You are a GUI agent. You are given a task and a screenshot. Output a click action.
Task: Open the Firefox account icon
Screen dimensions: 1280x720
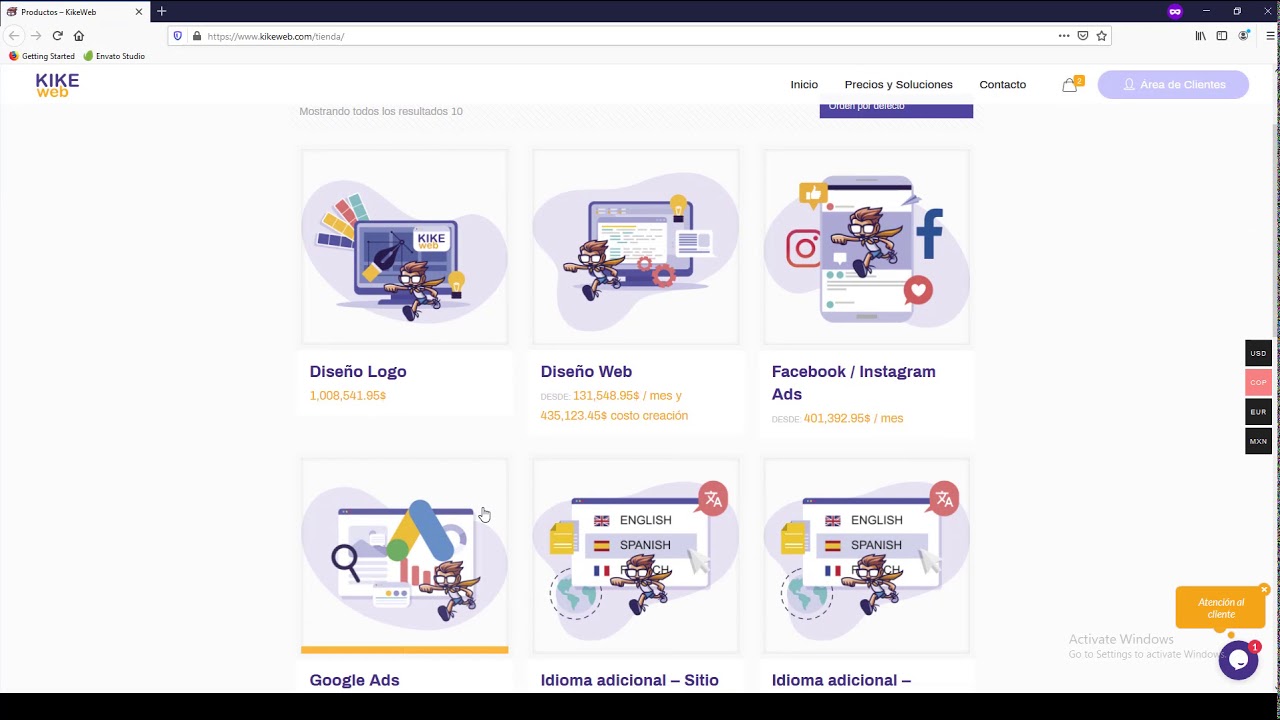coord(1244,36)
